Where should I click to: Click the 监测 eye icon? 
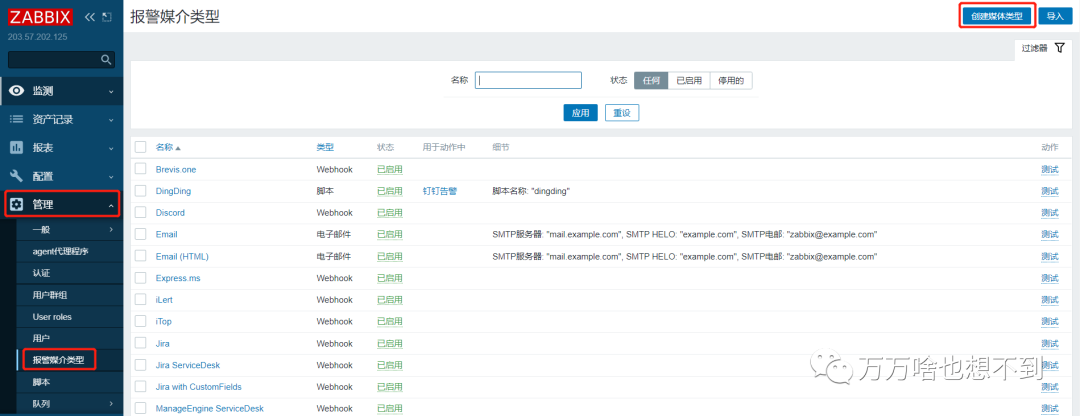click(17, 91)
